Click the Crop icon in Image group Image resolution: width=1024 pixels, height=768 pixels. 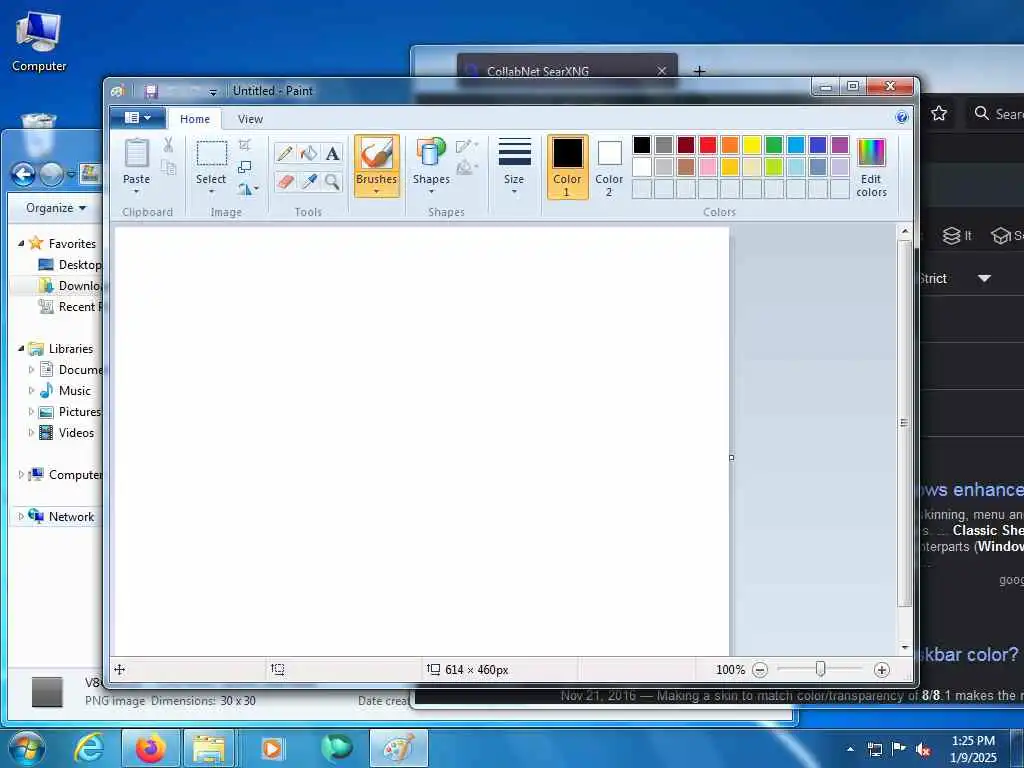coord(245,144)
